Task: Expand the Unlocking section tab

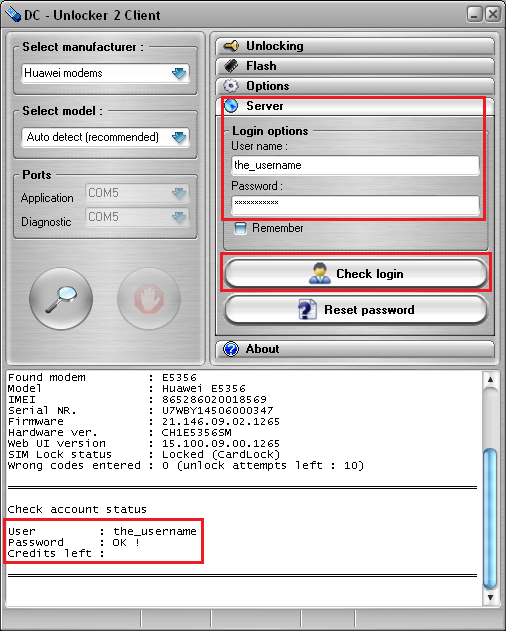Action: (x=355, y=46)
